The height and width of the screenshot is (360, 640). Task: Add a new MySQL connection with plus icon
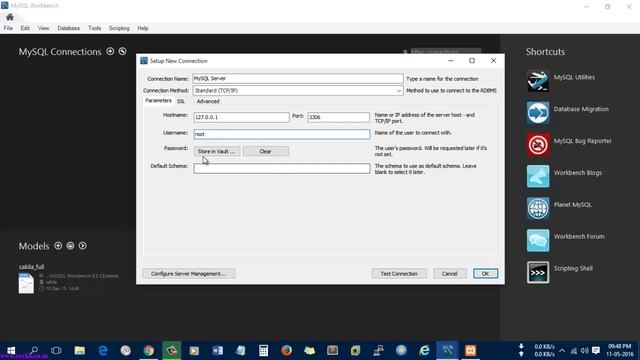(110, 51)
